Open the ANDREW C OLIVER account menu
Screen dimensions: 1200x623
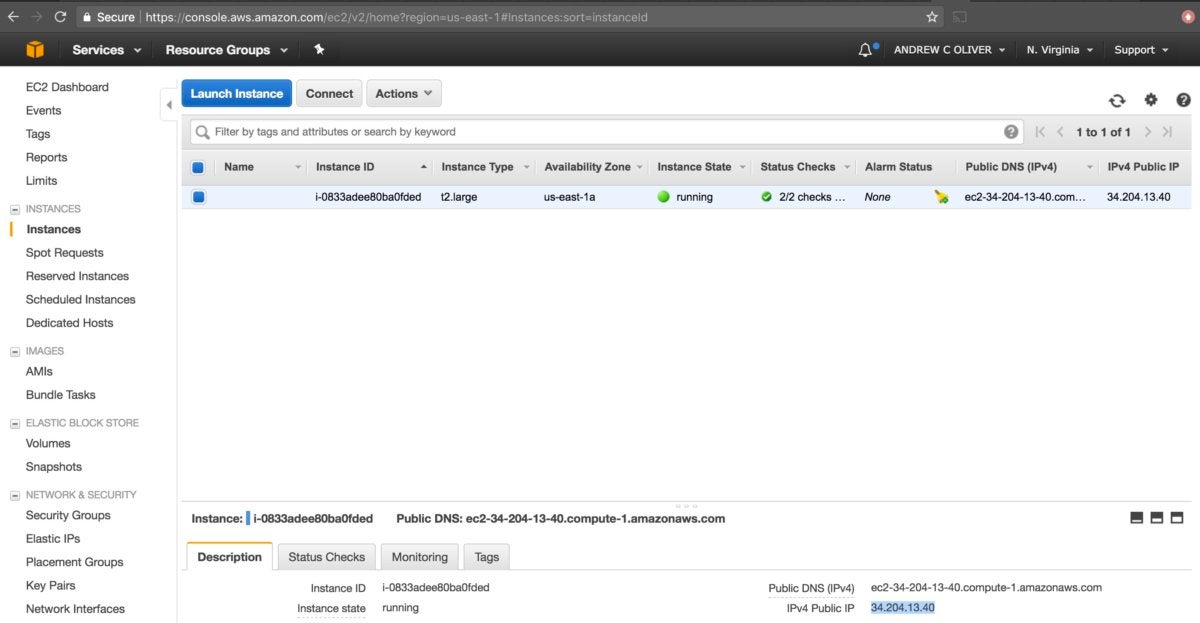coord(950,50)
